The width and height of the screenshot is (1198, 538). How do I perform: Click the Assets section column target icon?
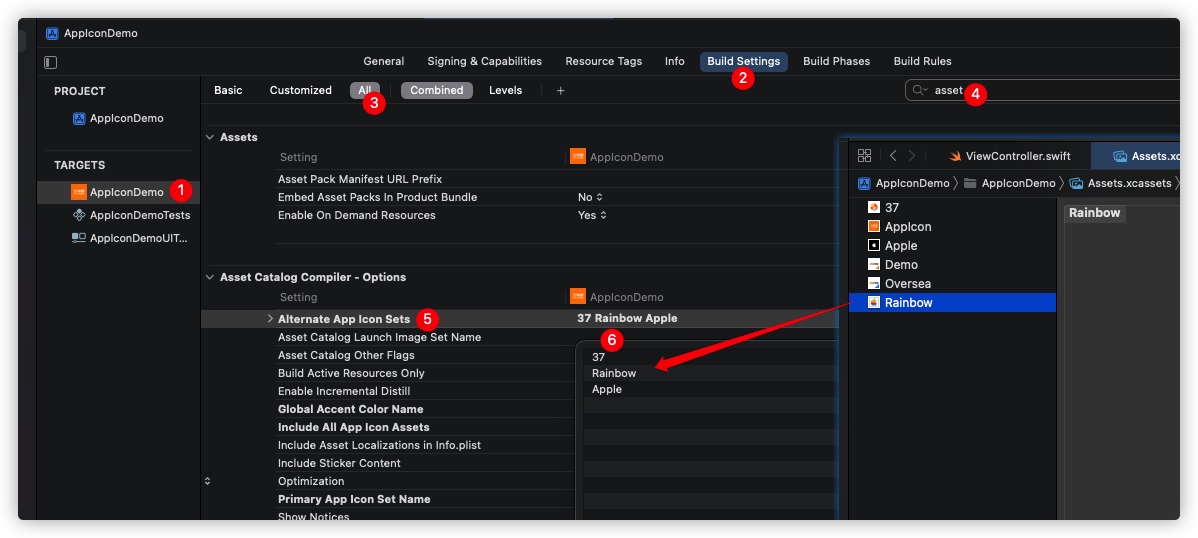(578, 157)
